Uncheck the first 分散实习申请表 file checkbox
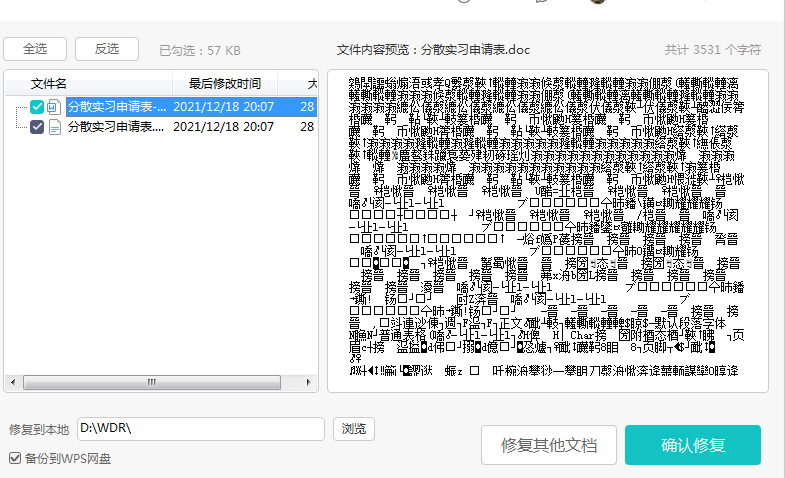The image size is (785, 478). 37,107
